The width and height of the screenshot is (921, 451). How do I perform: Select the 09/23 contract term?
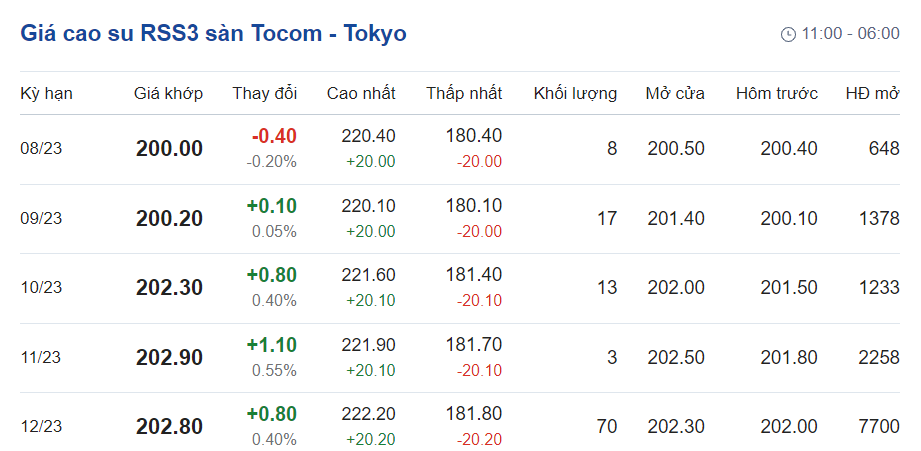click(x=41, y=219)
